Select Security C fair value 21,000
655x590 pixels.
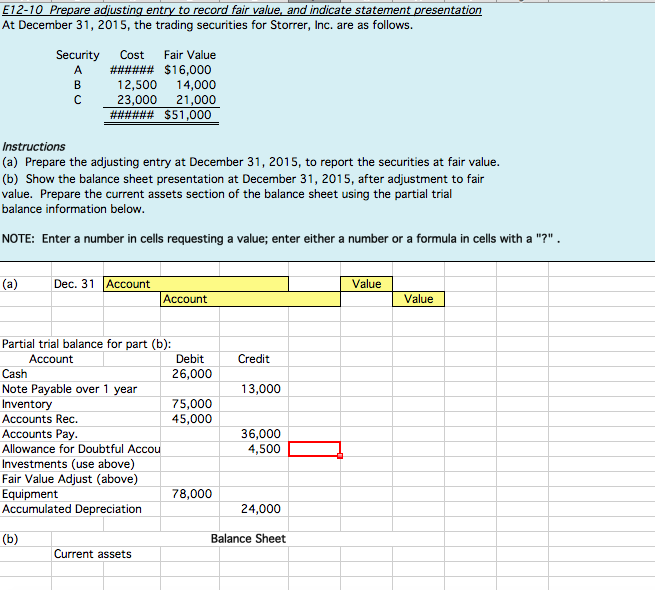(196, 100)
